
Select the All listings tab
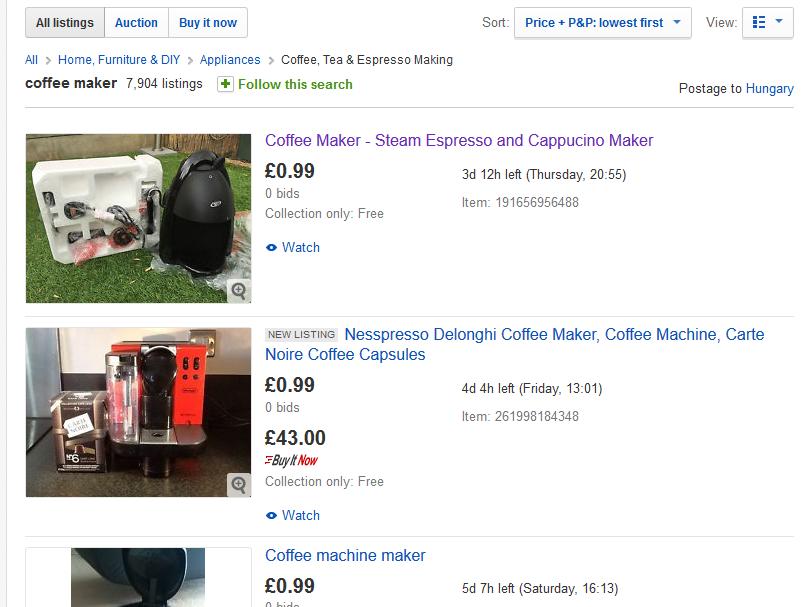coord(65,23)
